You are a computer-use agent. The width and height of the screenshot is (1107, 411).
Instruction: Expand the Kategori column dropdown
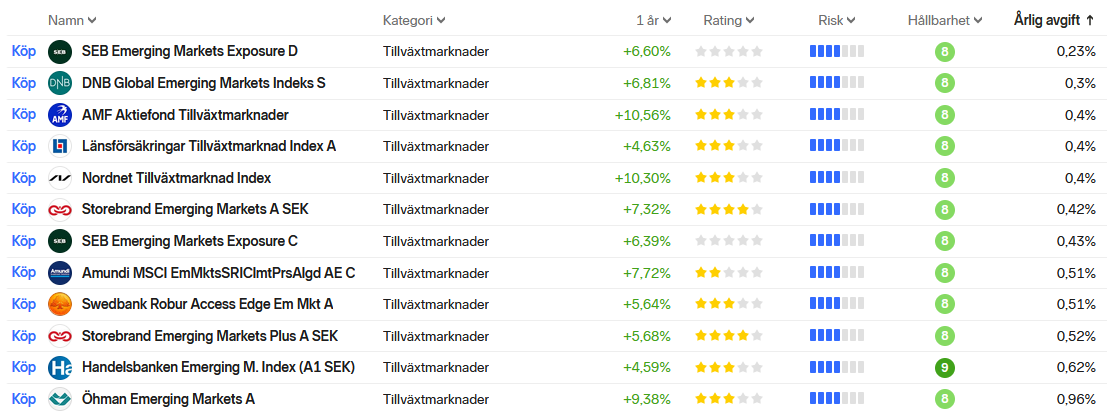[414, 20]
